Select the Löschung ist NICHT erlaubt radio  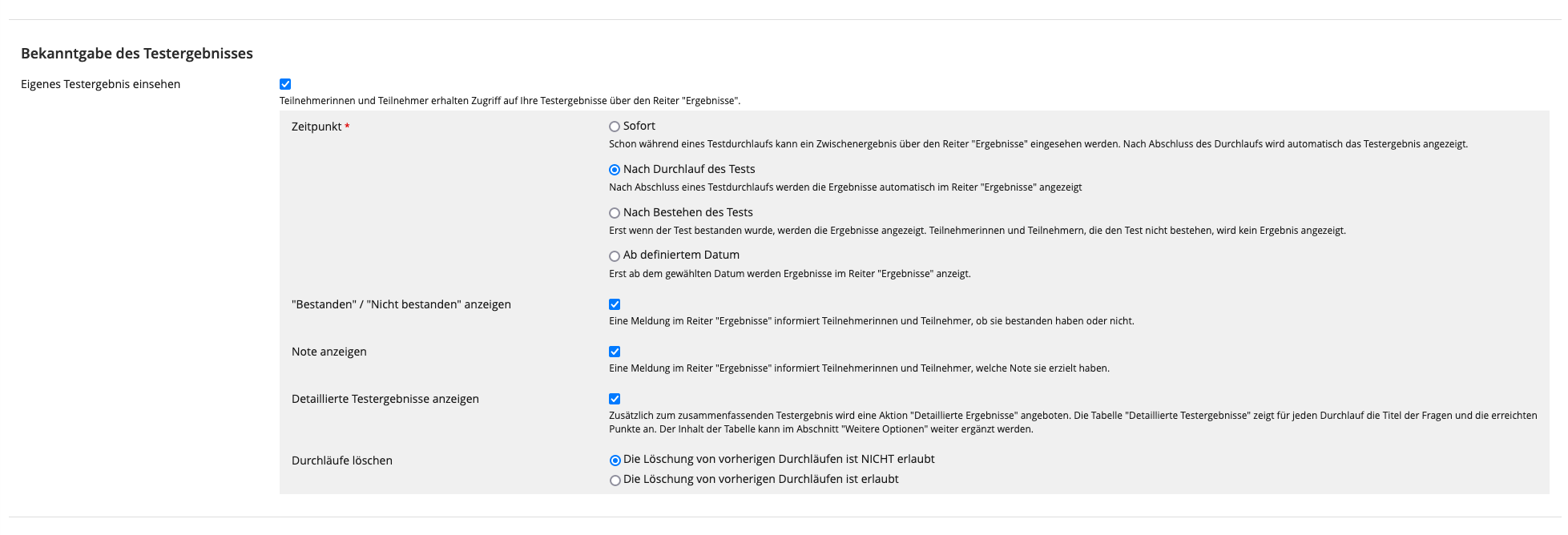615,461
